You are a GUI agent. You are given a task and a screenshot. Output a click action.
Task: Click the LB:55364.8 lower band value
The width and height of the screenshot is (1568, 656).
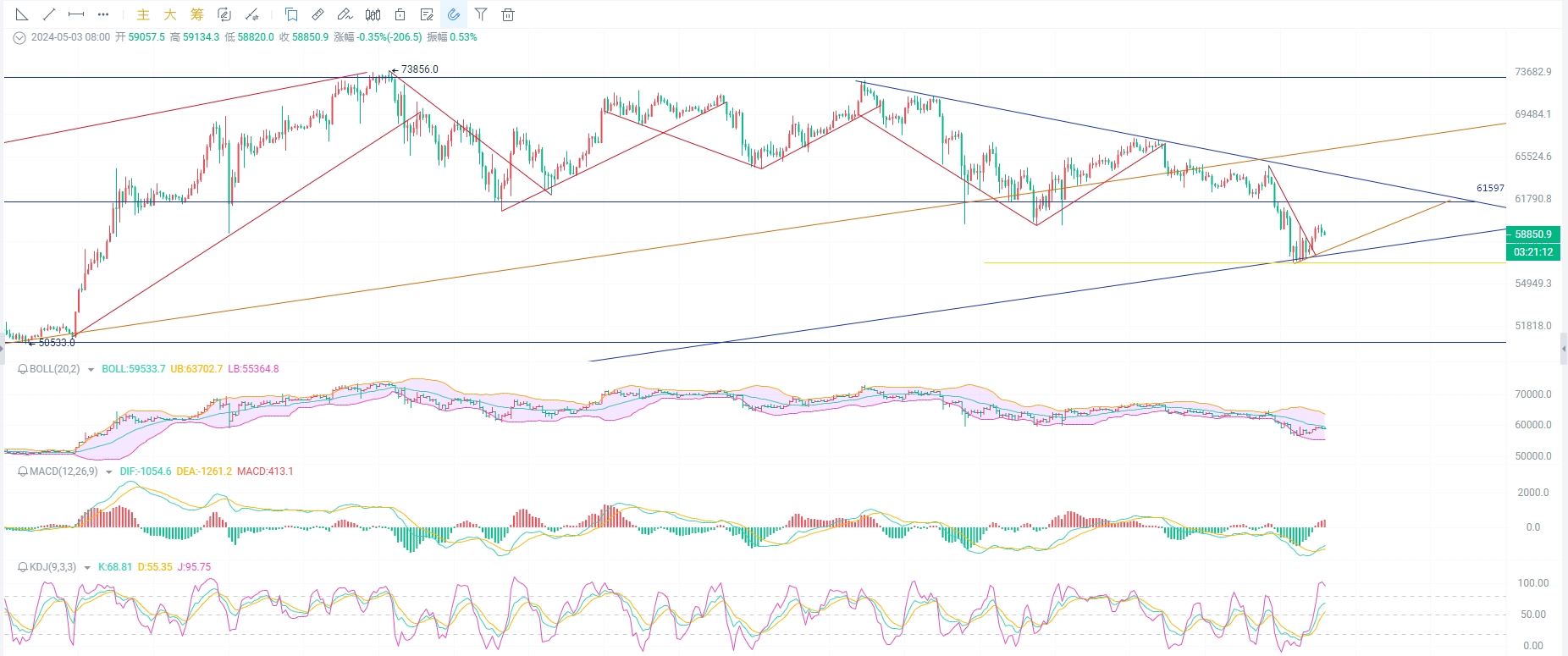253,369
